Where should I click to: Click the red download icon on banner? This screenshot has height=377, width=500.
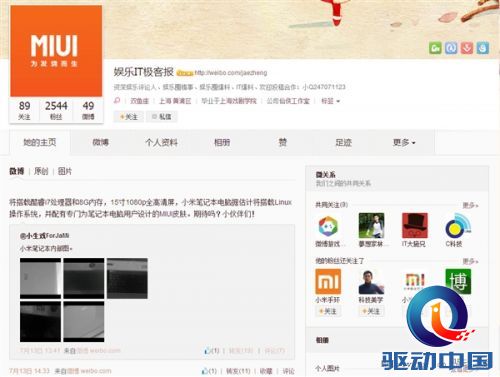point(467,48)
